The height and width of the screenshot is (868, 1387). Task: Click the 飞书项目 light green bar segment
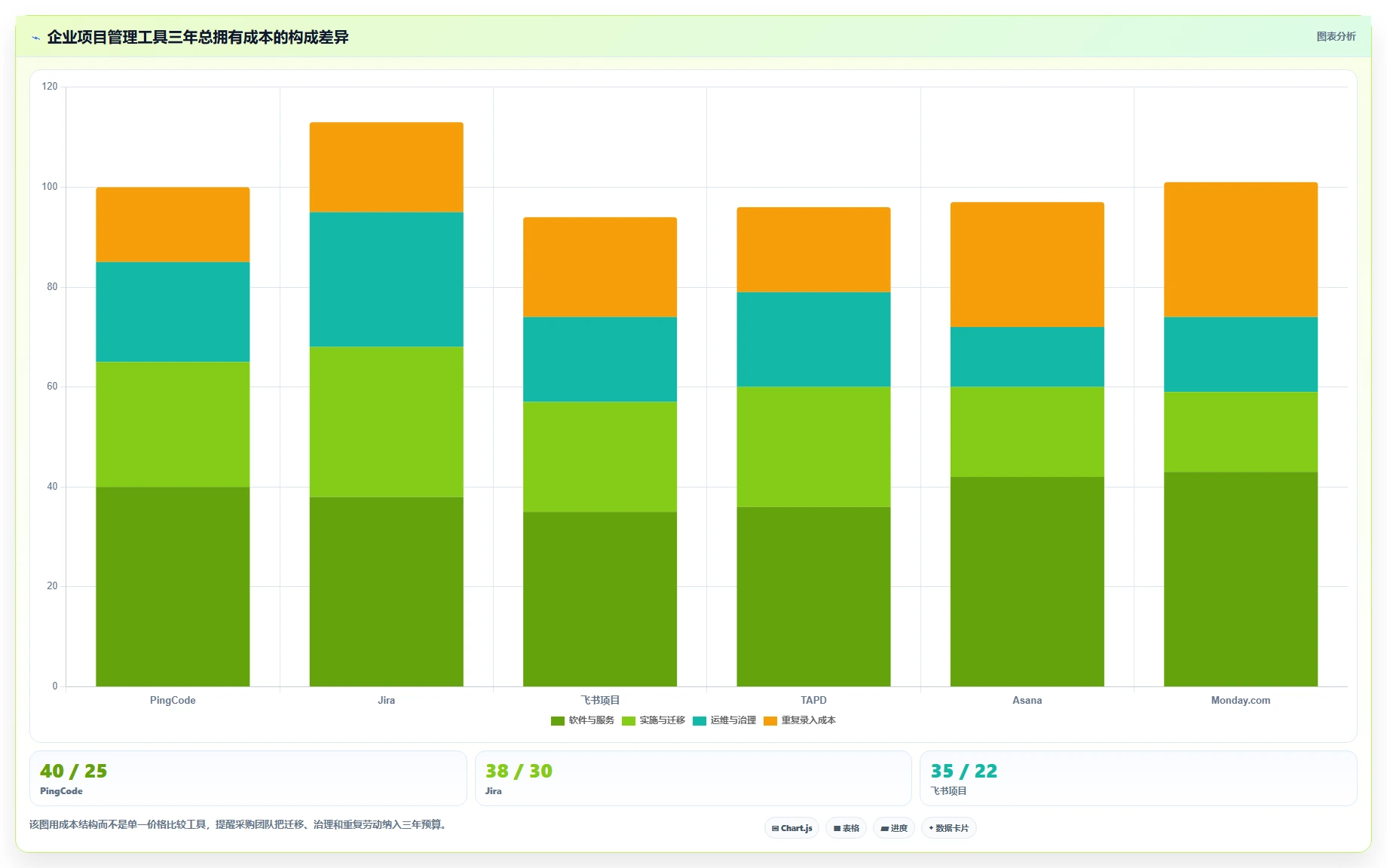click(600, 457)
